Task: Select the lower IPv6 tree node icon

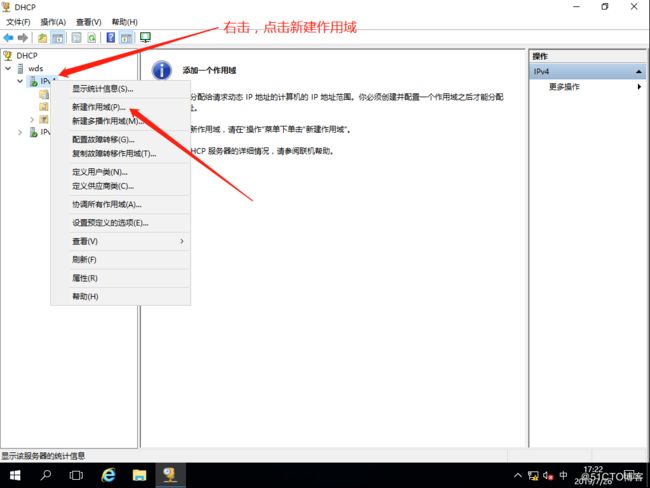Action: (34, 132)
